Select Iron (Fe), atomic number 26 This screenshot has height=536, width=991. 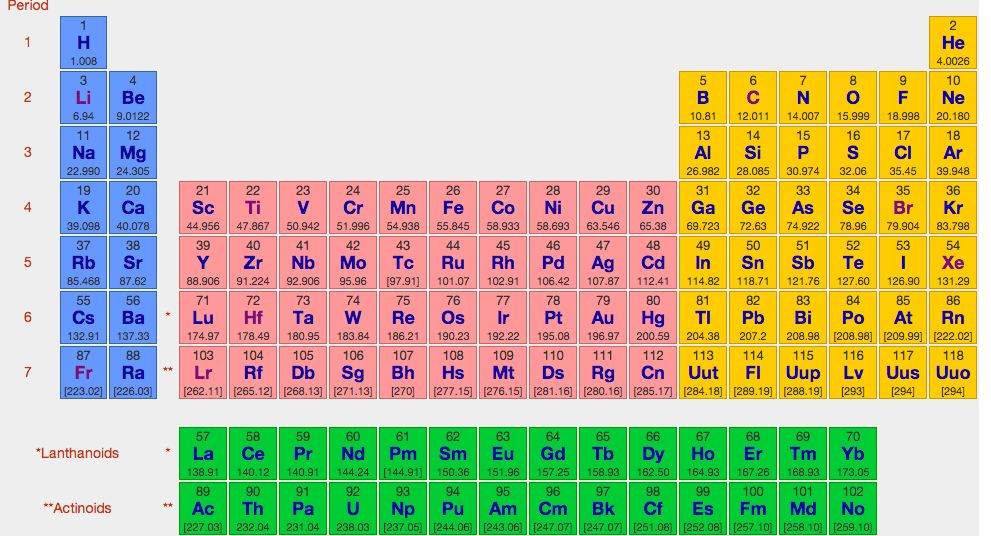click(x=453, y=208)
